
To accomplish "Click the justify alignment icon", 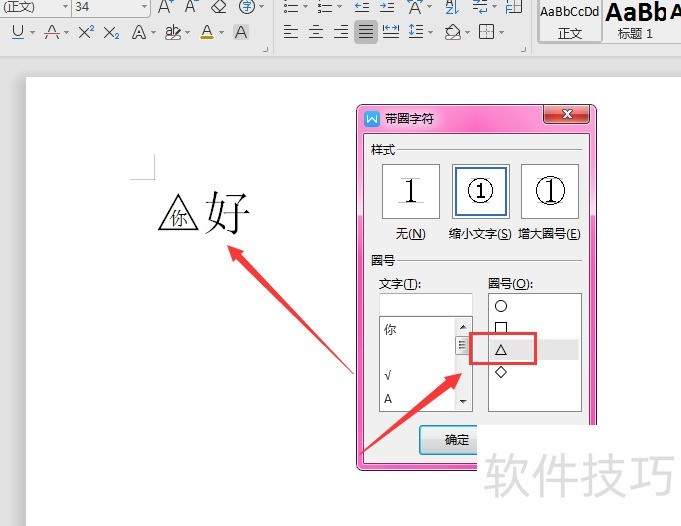I will [366, 32].
